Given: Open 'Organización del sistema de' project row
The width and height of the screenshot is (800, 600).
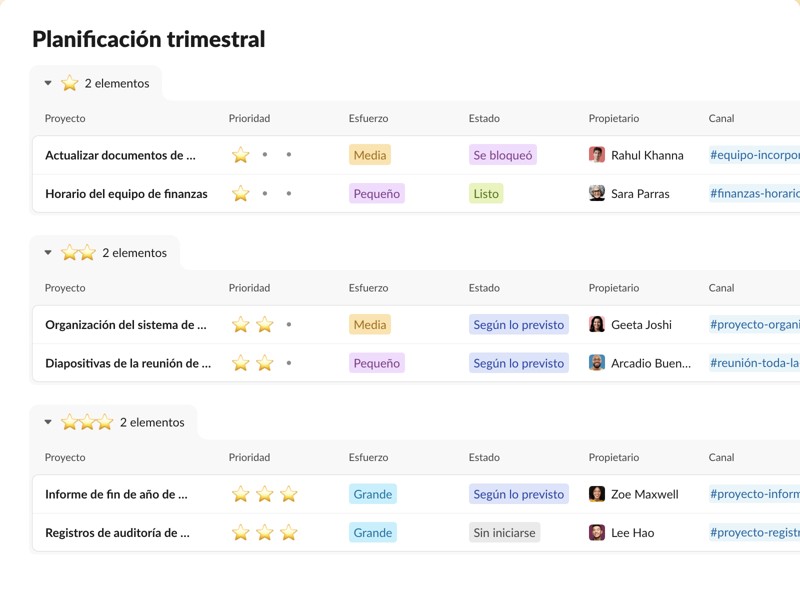Looking at the screenshot, I should pyautogui.click(x=126, y=325).
